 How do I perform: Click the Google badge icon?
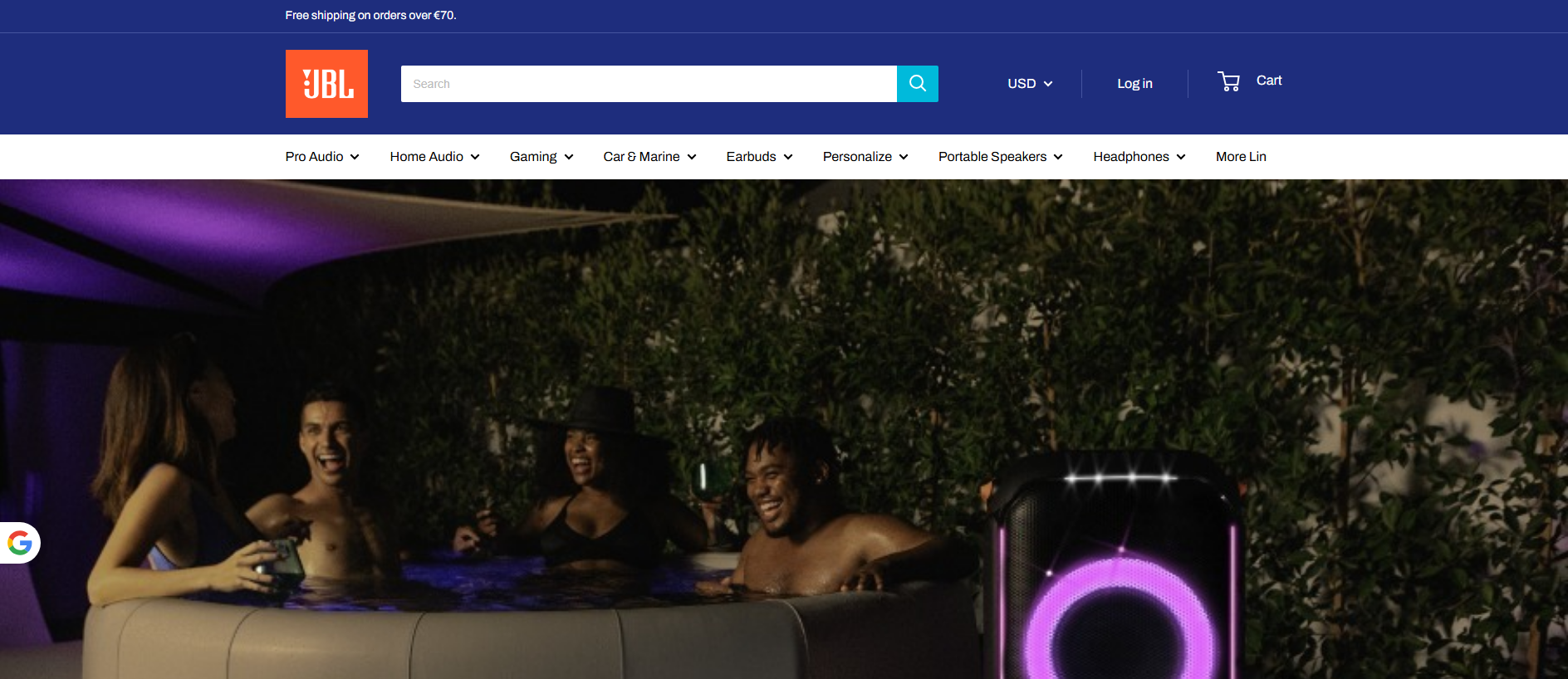click(20, 543)
